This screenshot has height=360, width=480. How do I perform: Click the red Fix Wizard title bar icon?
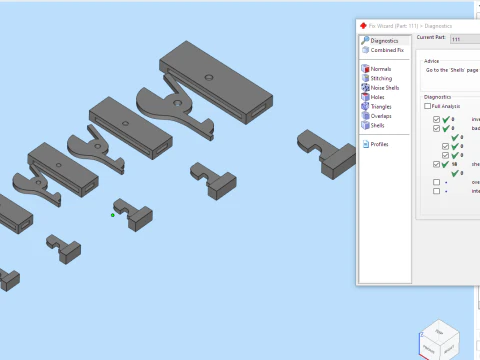click(x=363, y=26)
